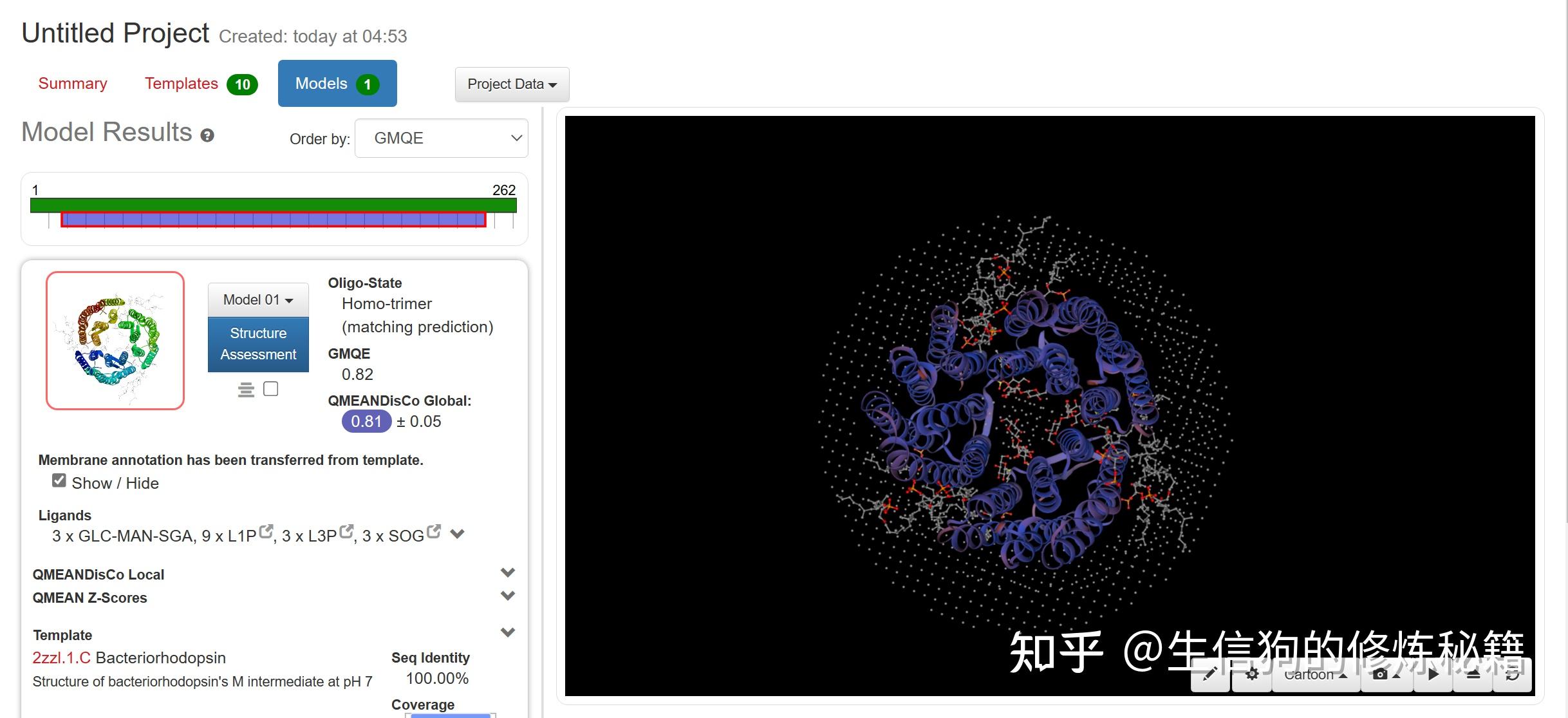Switch to the Summary tab
The height and width of the screenshot is (718, 1568).
coord(73,84)
